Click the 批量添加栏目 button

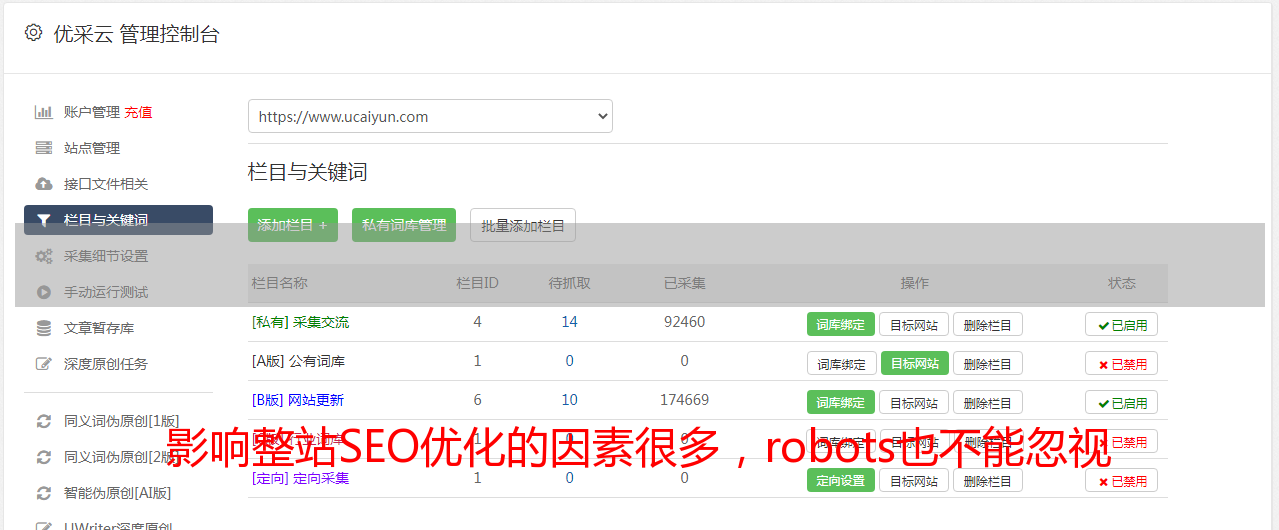523,225
